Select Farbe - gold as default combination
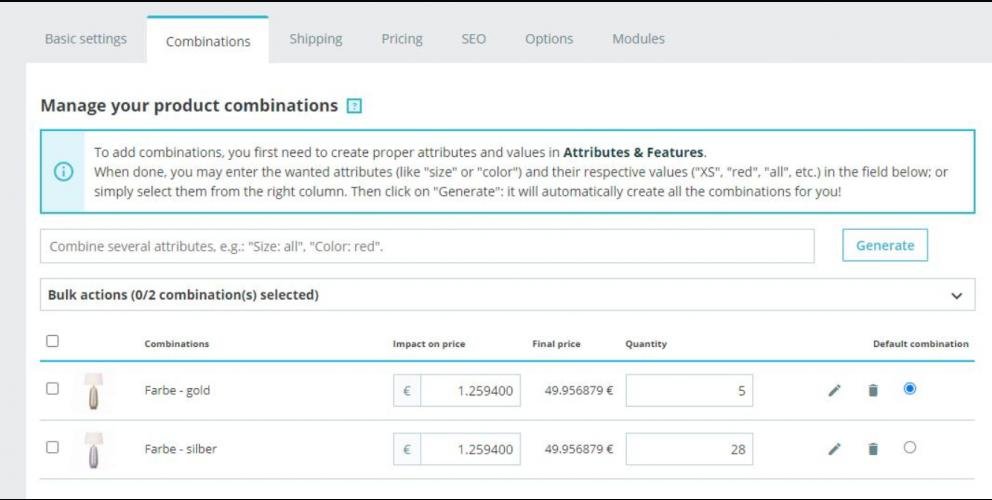992x500 pixels. (910, 389)
